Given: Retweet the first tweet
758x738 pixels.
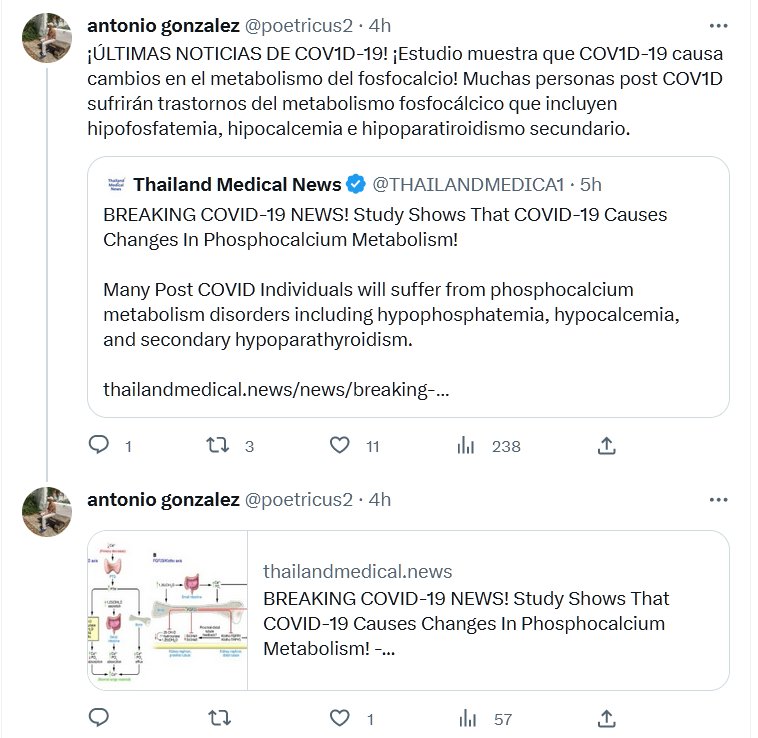Looking at the screenshot, I should (217, 445).
